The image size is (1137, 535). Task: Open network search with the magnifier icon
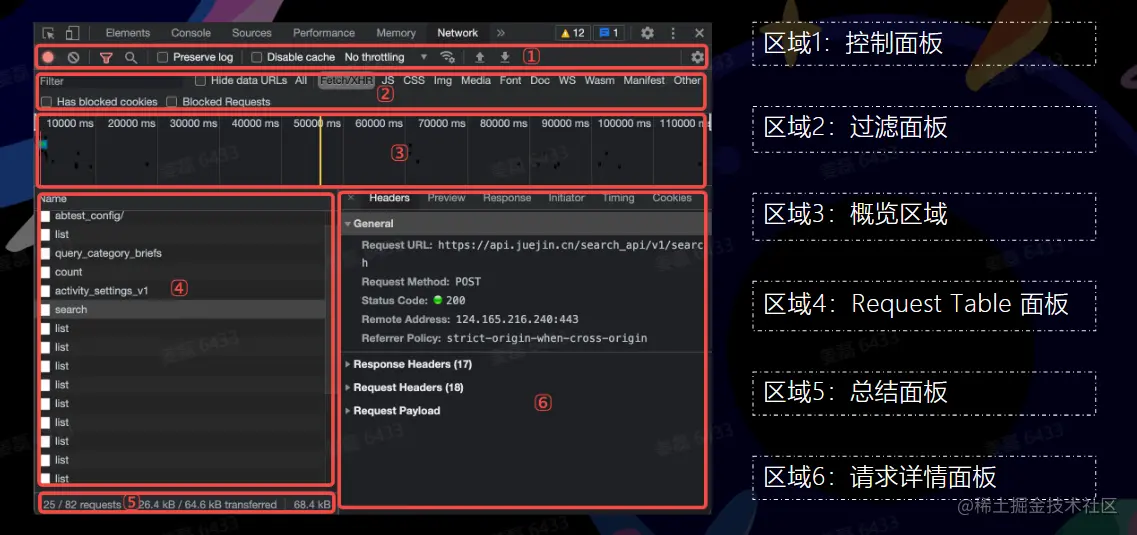point(131,57)
